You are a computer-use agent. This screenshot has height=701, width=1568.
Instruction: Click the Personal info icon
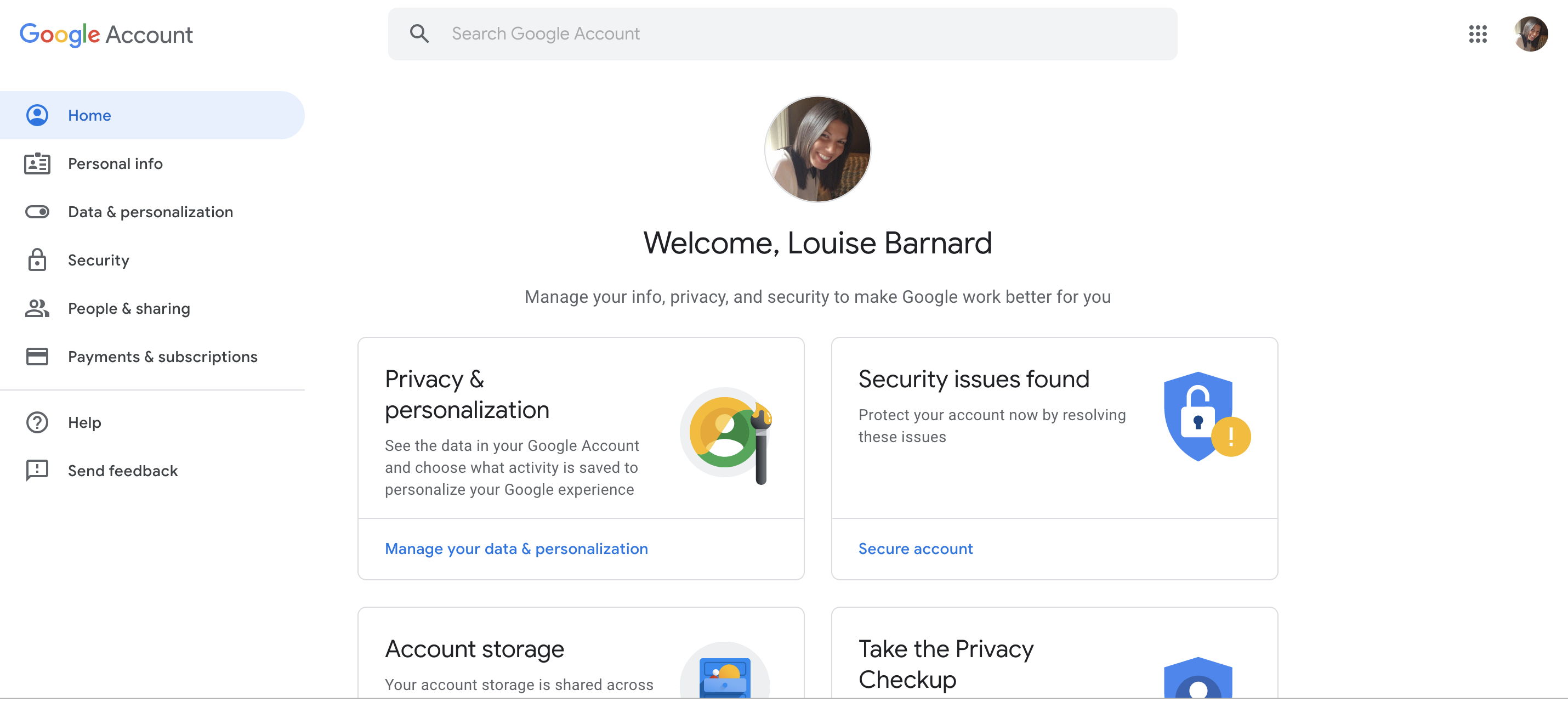37,163
